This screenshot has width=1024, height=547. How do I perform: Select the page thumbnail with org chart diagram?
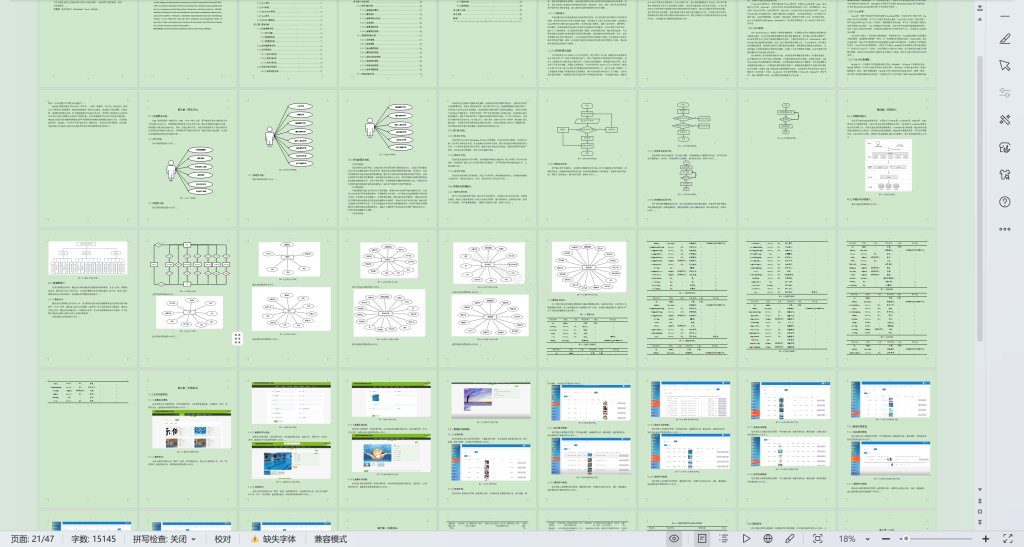coord(88,297)
